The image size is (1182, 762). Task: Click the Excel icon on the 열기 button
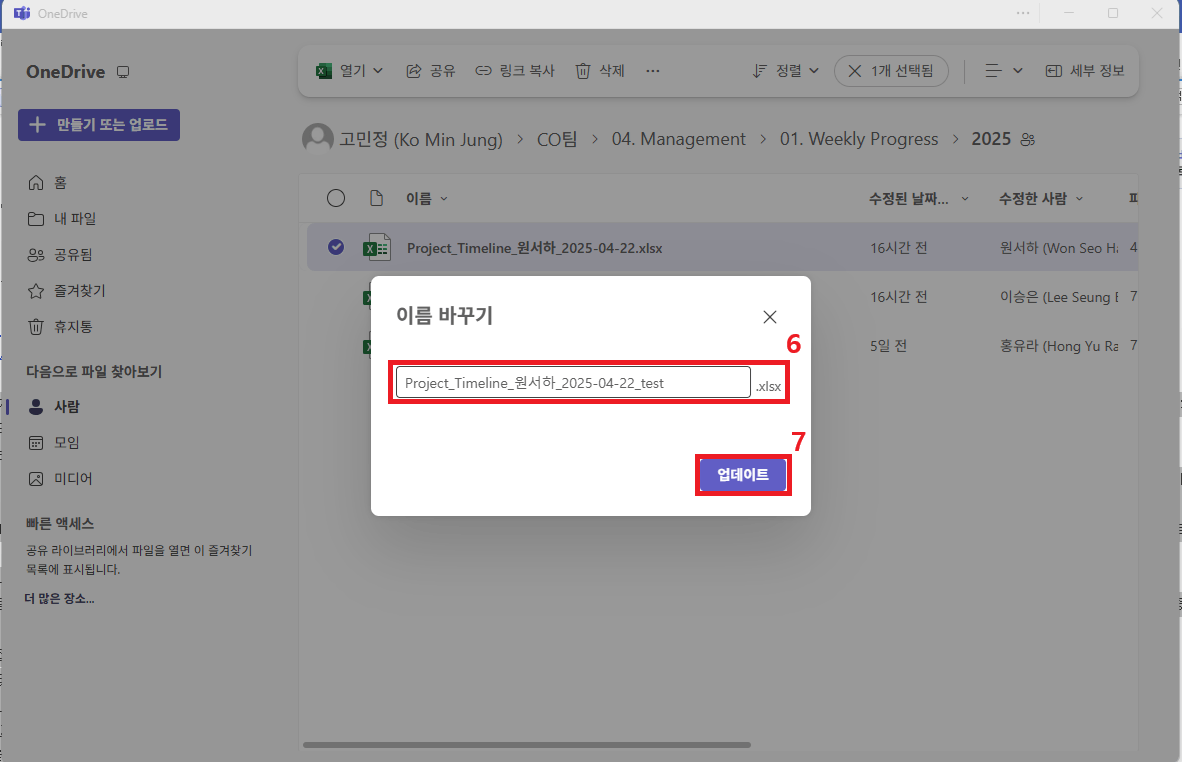[x=323, y=71]
